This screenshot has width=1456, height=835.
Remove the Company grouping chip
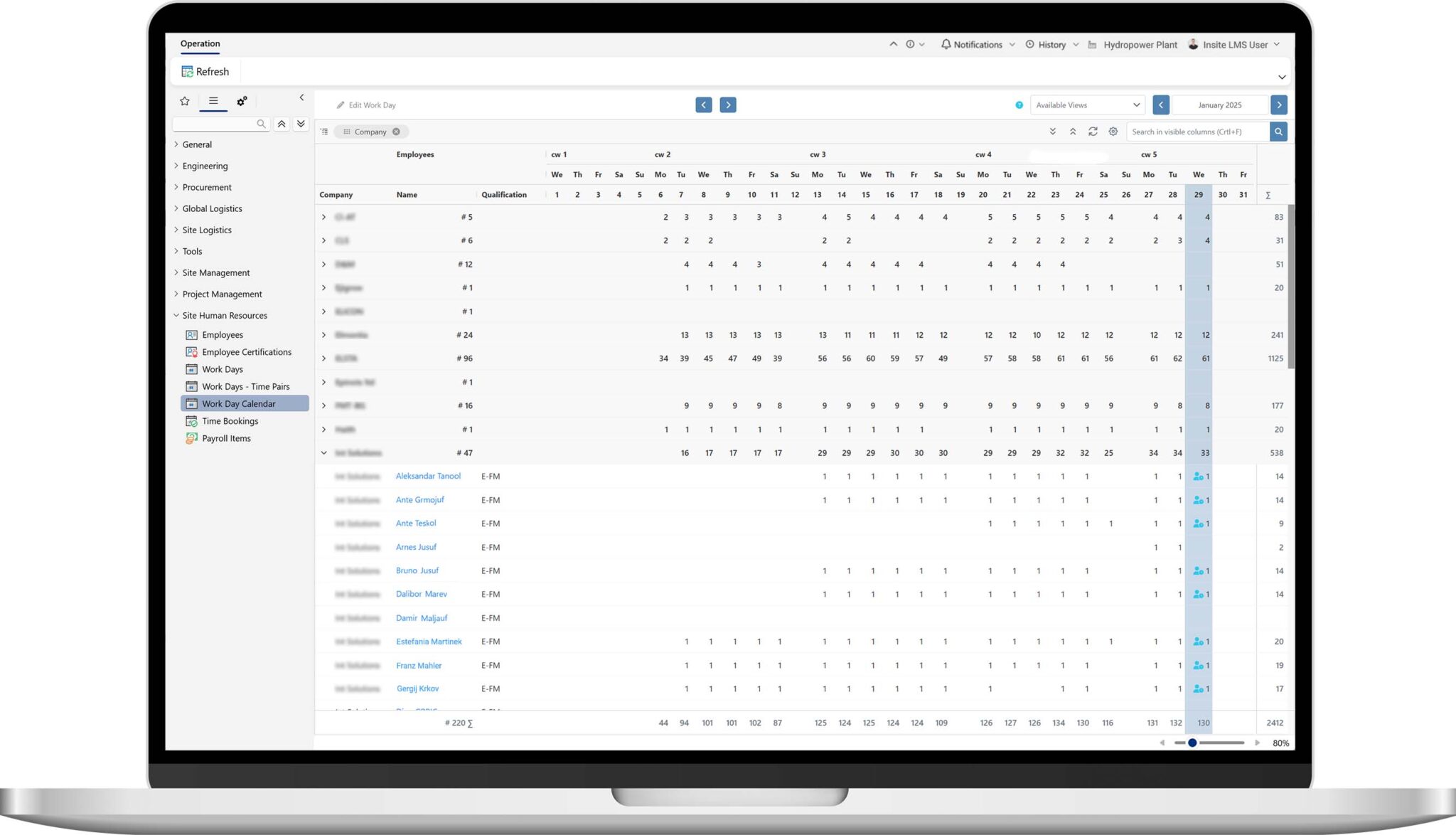click(397, 132)
